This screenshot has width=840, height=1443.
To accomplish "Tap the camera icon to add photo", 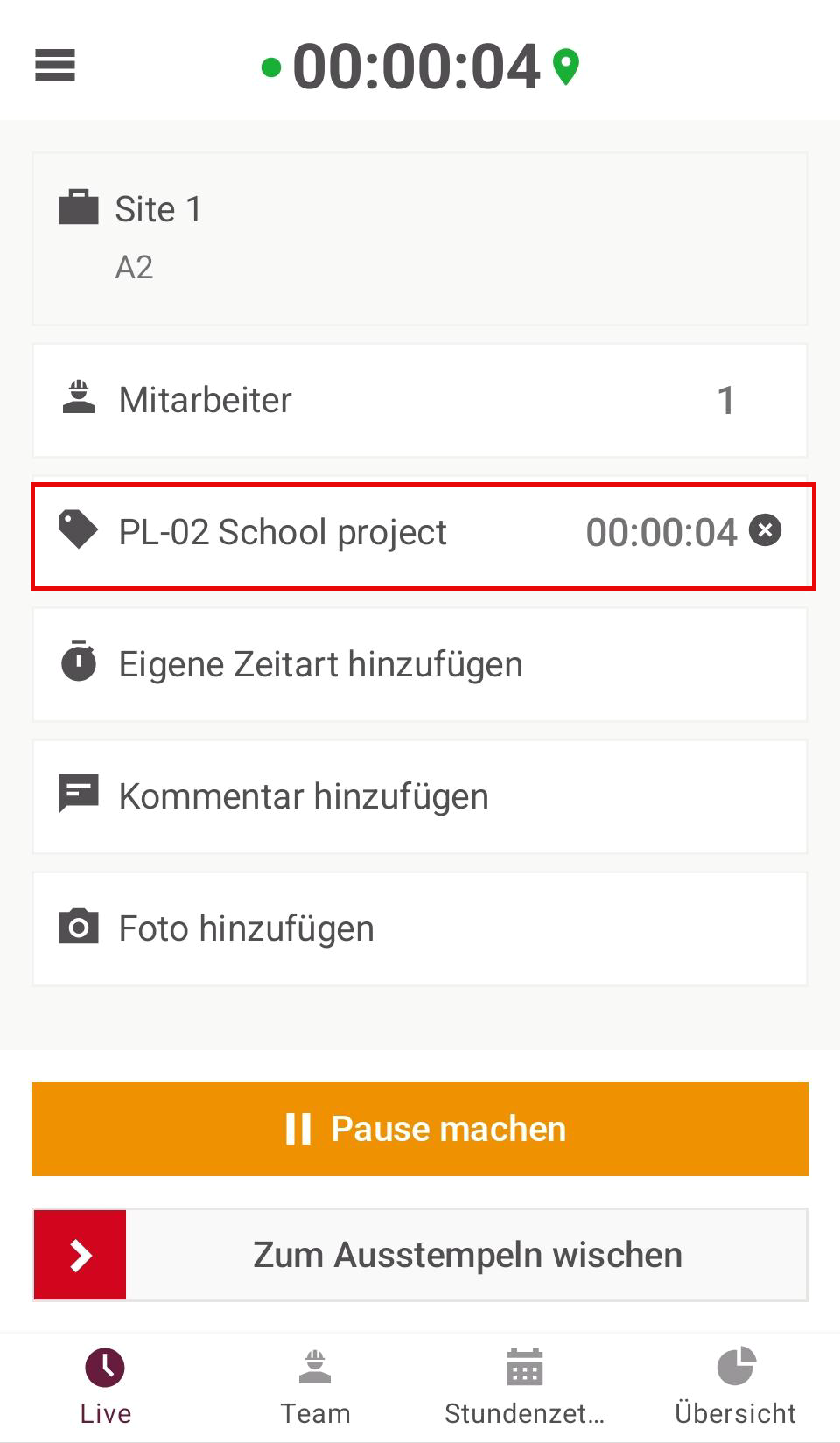I will pos(79,927).
